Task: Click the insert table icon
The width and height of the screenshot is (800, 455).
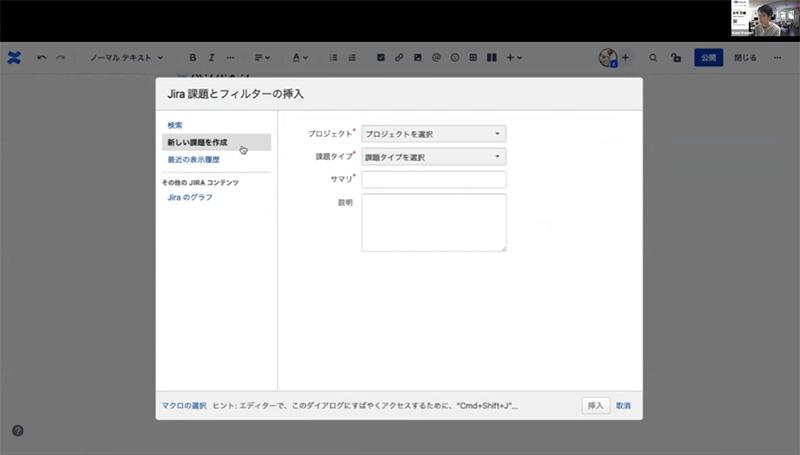Action: [473, 58]
